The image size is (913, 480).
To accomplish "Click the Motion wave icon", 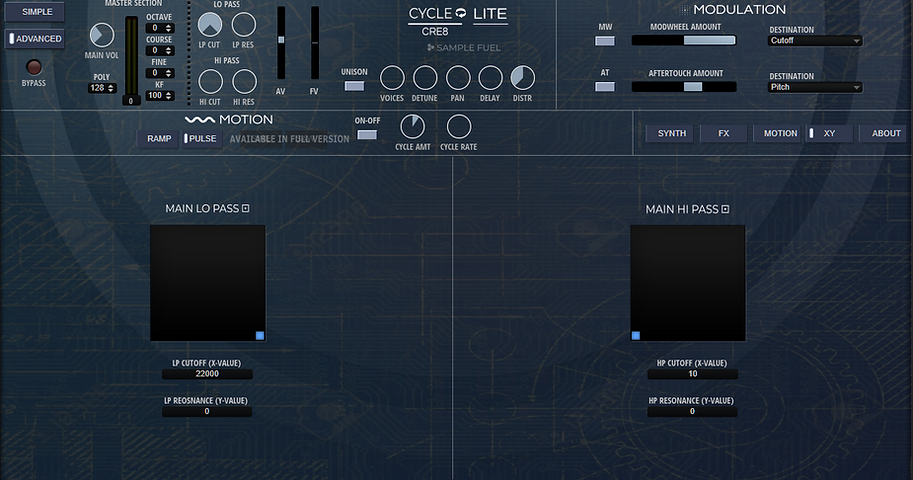I will point(200,120).
